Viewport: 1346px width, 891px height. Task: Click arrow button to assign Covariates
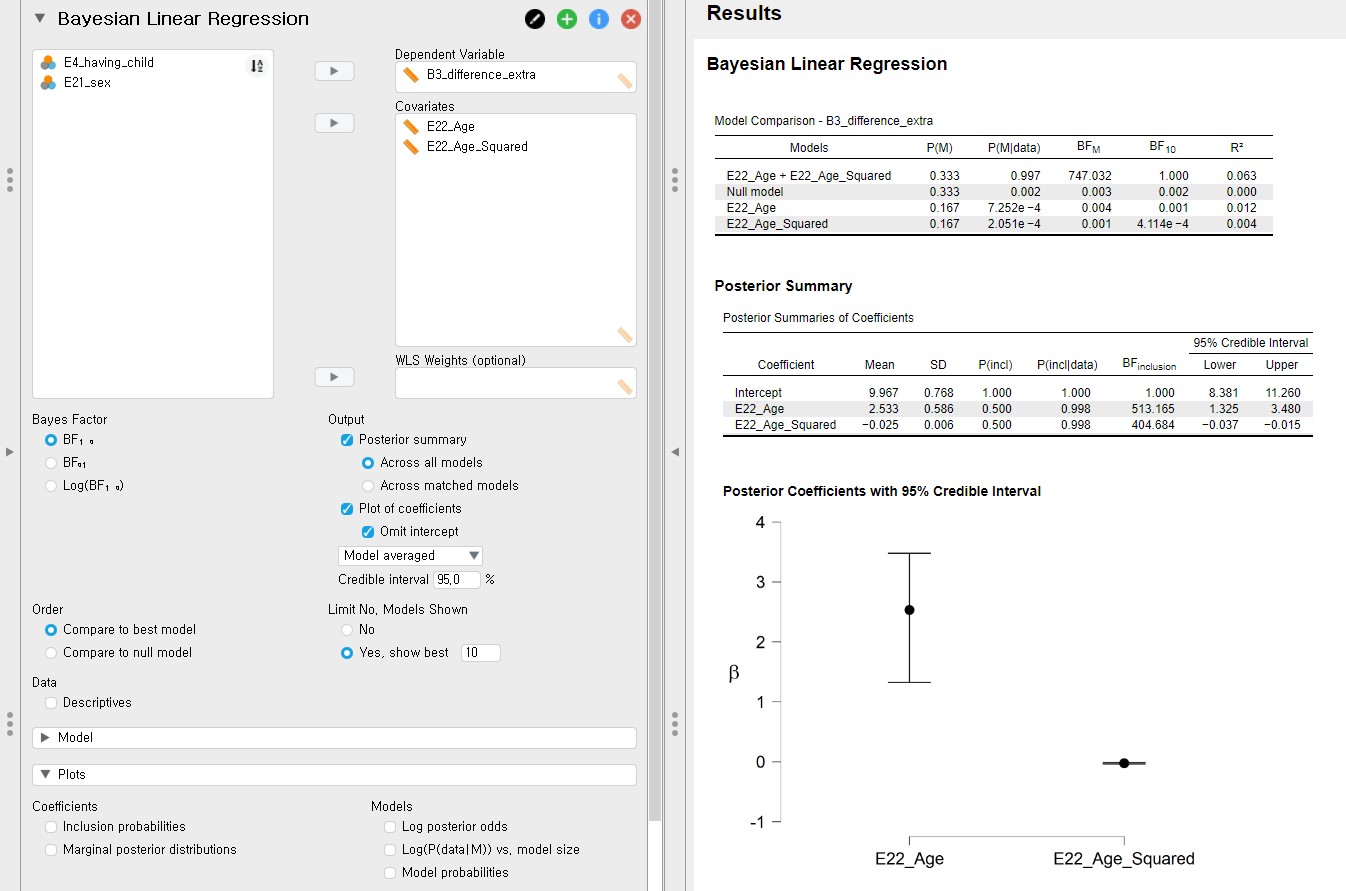point(334,123)
